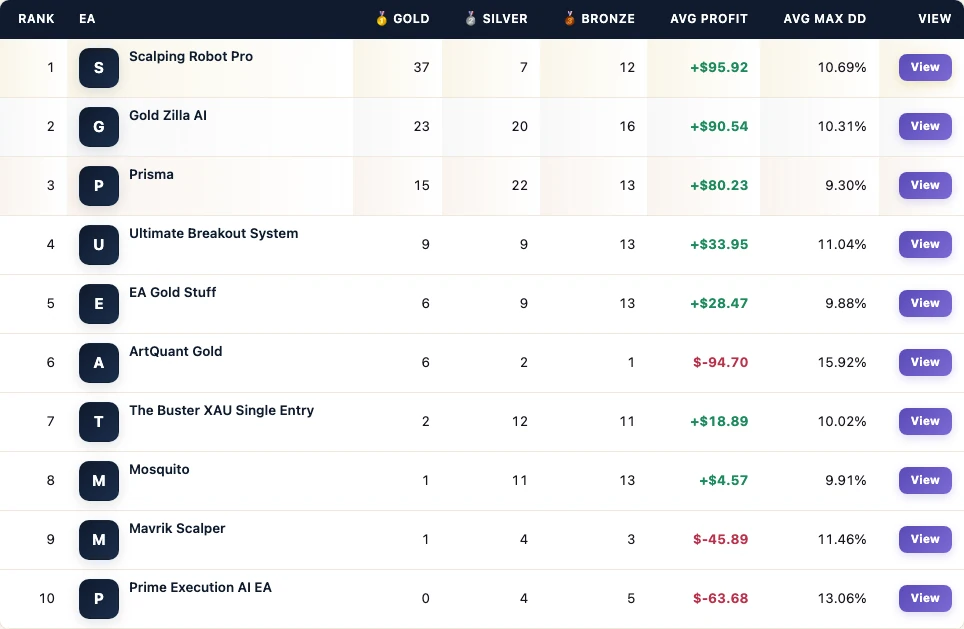The height and width of the screenshot is (629, 964).
Task: Open View for EA Gold Stuff
Action: click(925, 303)
